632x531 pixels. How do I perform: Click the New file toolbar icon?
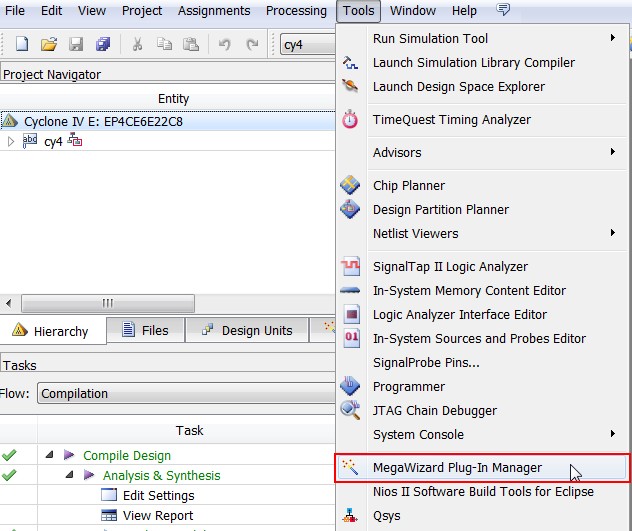coord(22,45)
